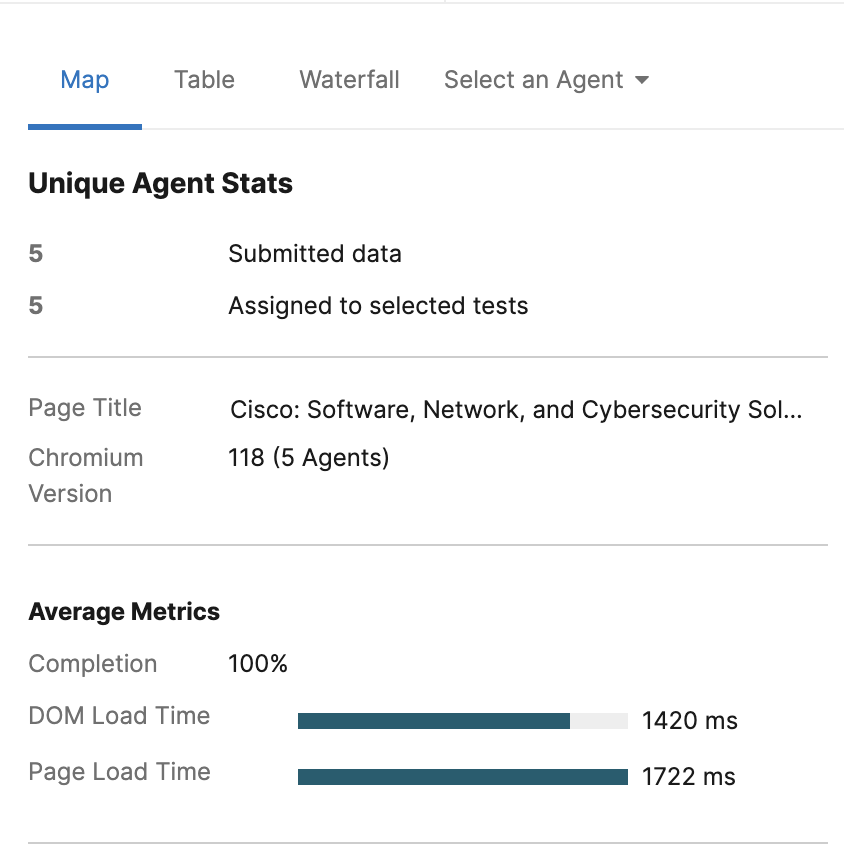Viewport: 844px width, 856px height.
Task: Click the 100% Completion value
Action: pos(258,664)
